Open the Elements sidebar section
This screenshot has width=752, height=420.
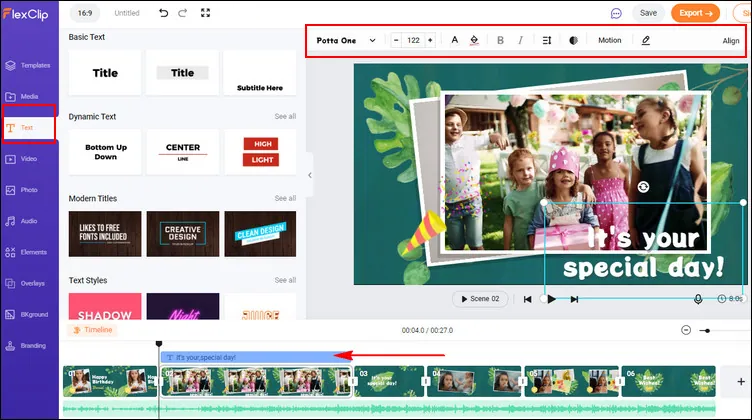tap(26, 252)
